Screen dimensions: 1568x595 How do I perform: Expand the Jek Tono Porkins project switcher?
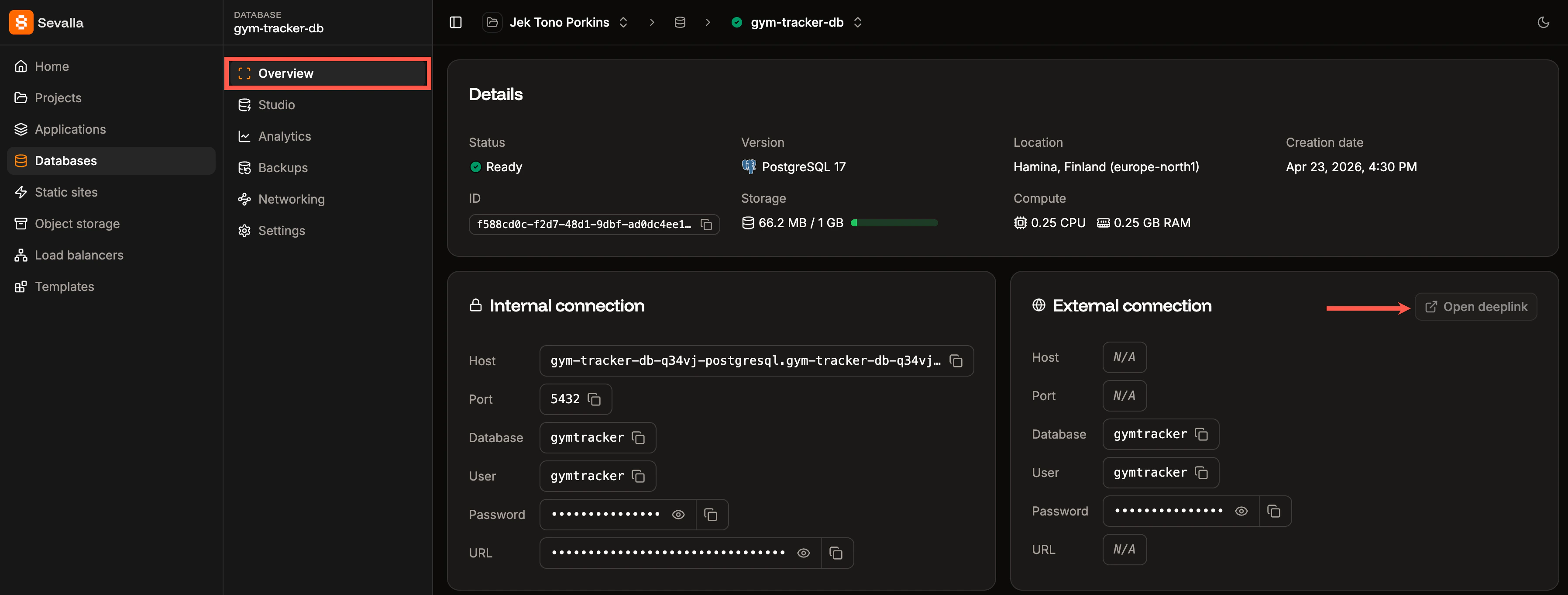click(623, 23)
